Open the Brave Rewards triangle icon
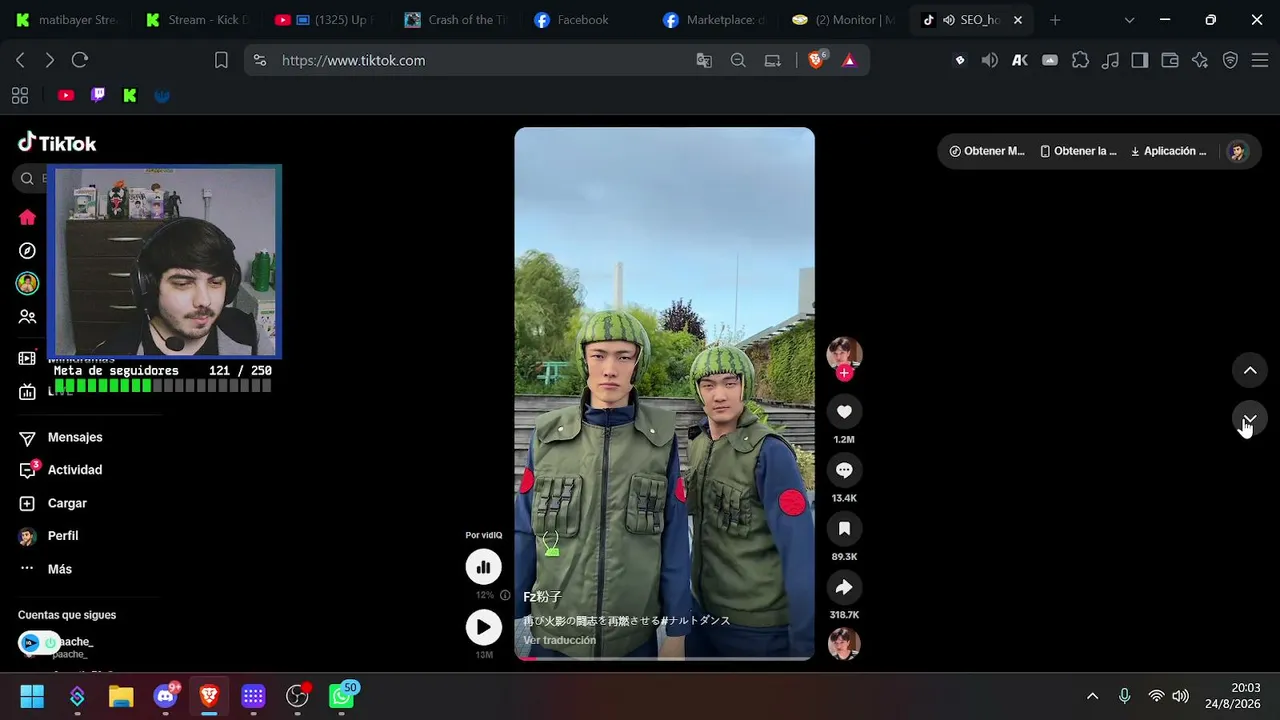1280x720 pixels. (849, 60)
